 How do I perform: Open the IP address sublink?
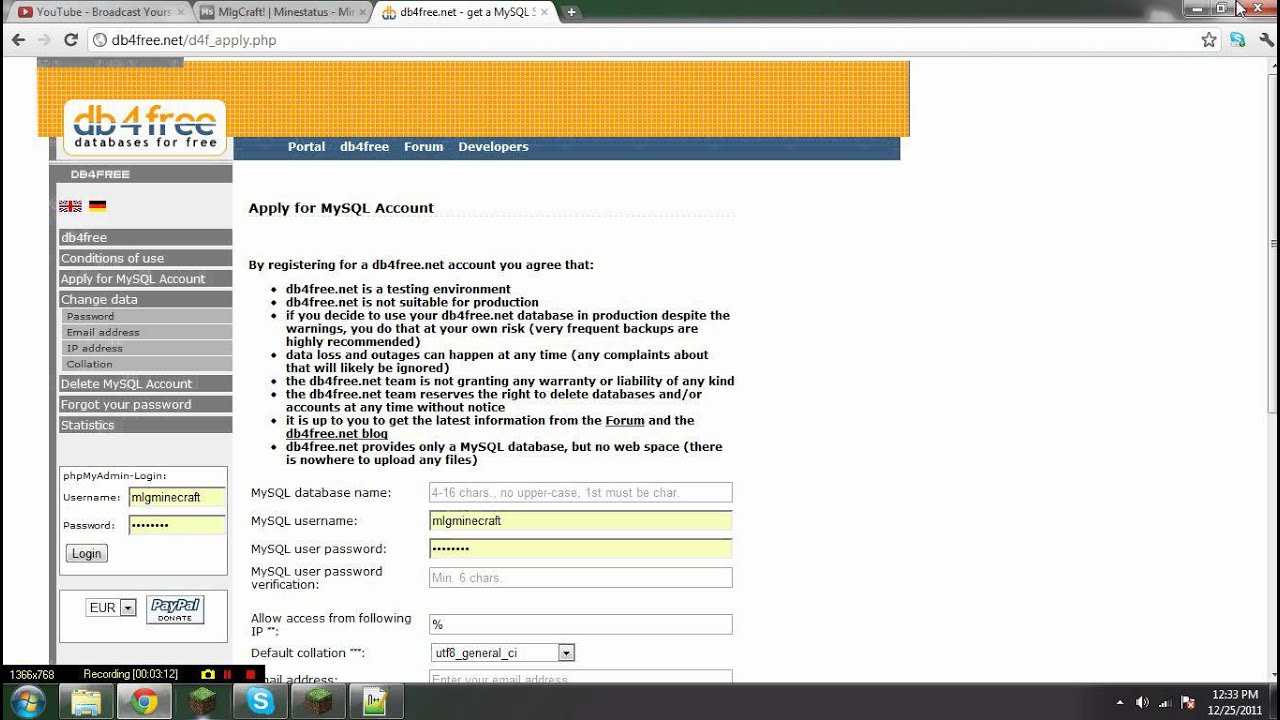(145, 348)
